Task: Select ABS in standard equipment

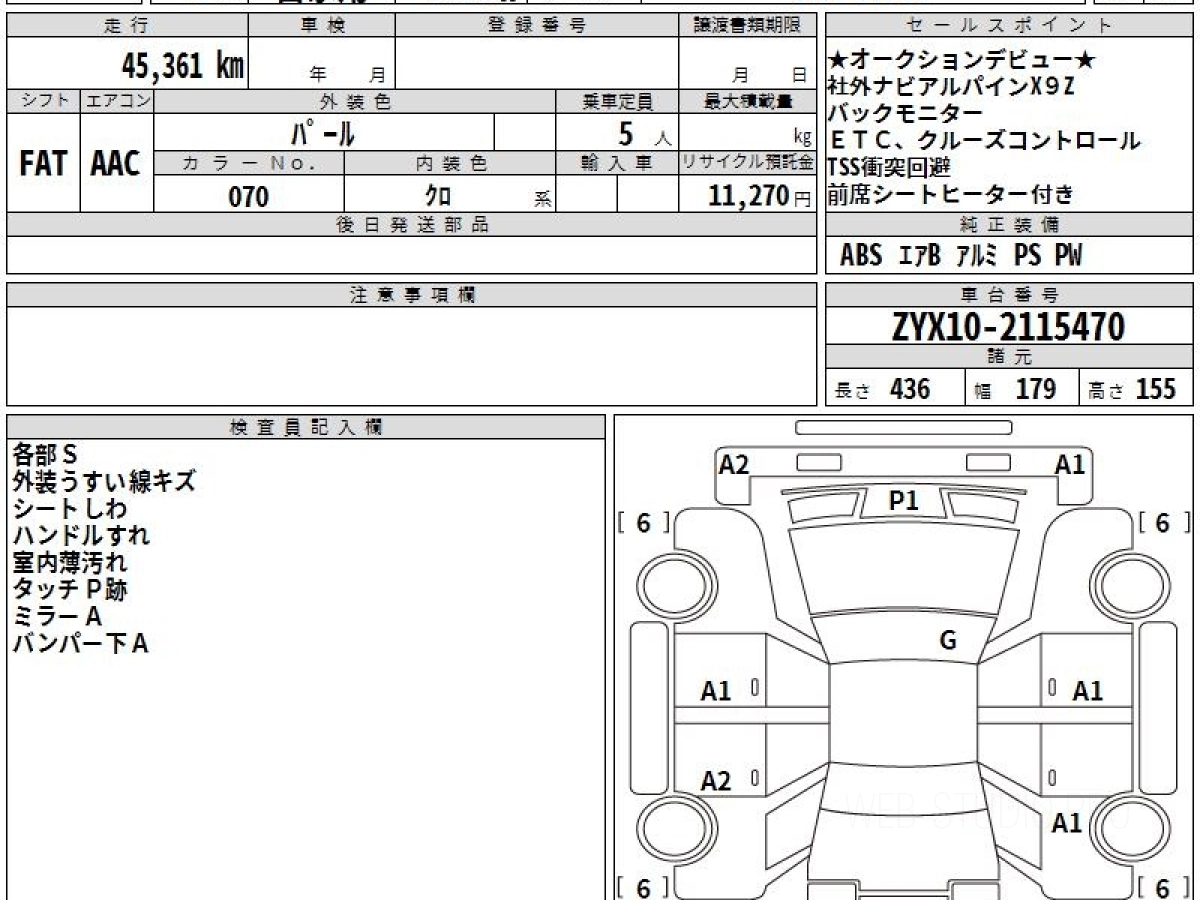Action: coord(861,256)
